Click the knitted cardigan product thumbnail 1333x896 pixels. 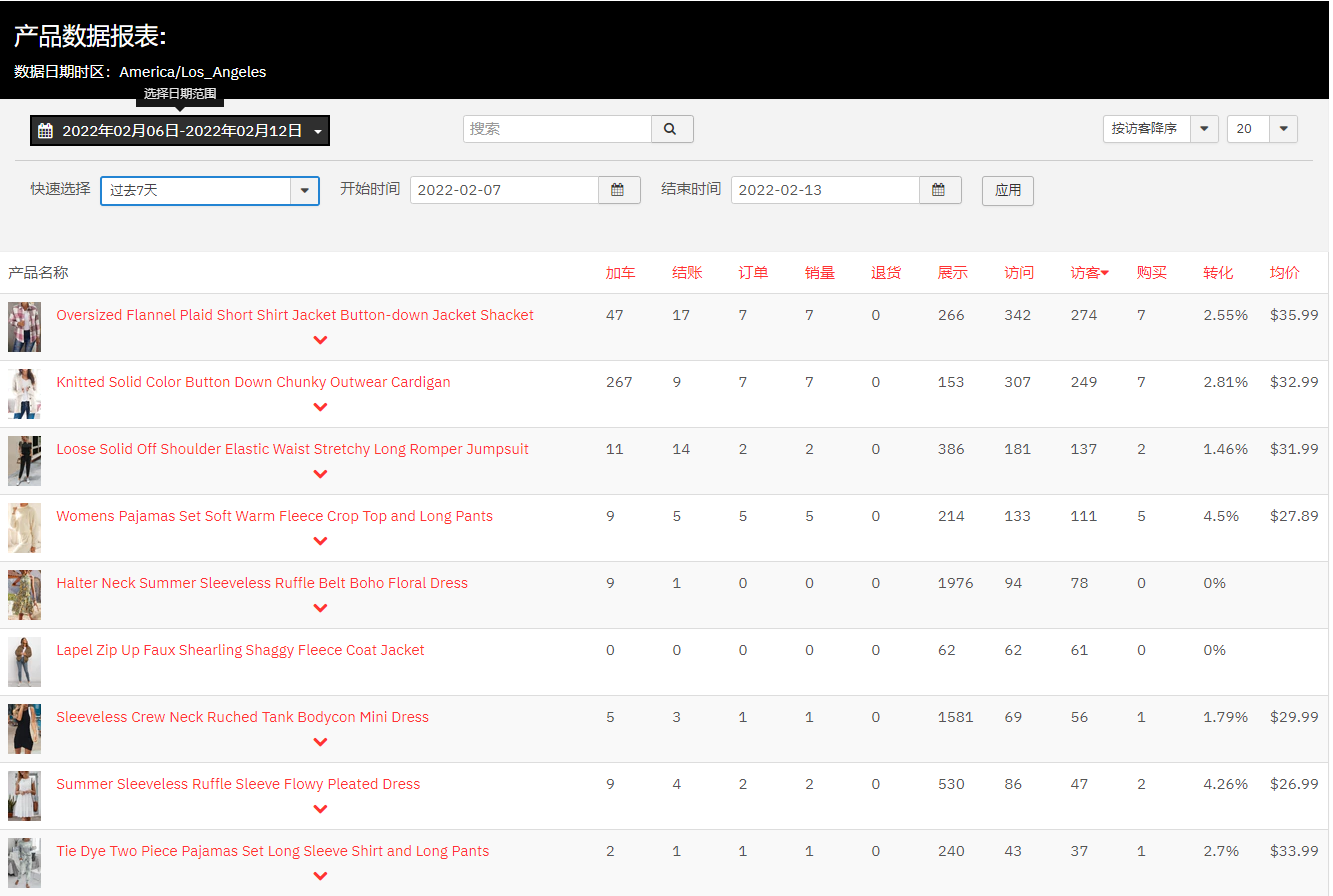click(24, 394)
